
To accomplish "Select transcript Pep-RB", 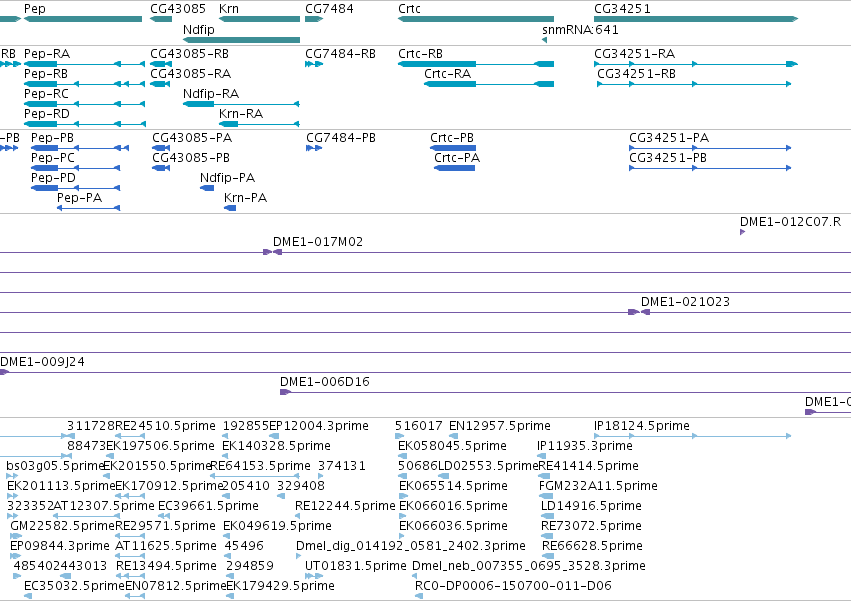I will [x=46, y=74].
